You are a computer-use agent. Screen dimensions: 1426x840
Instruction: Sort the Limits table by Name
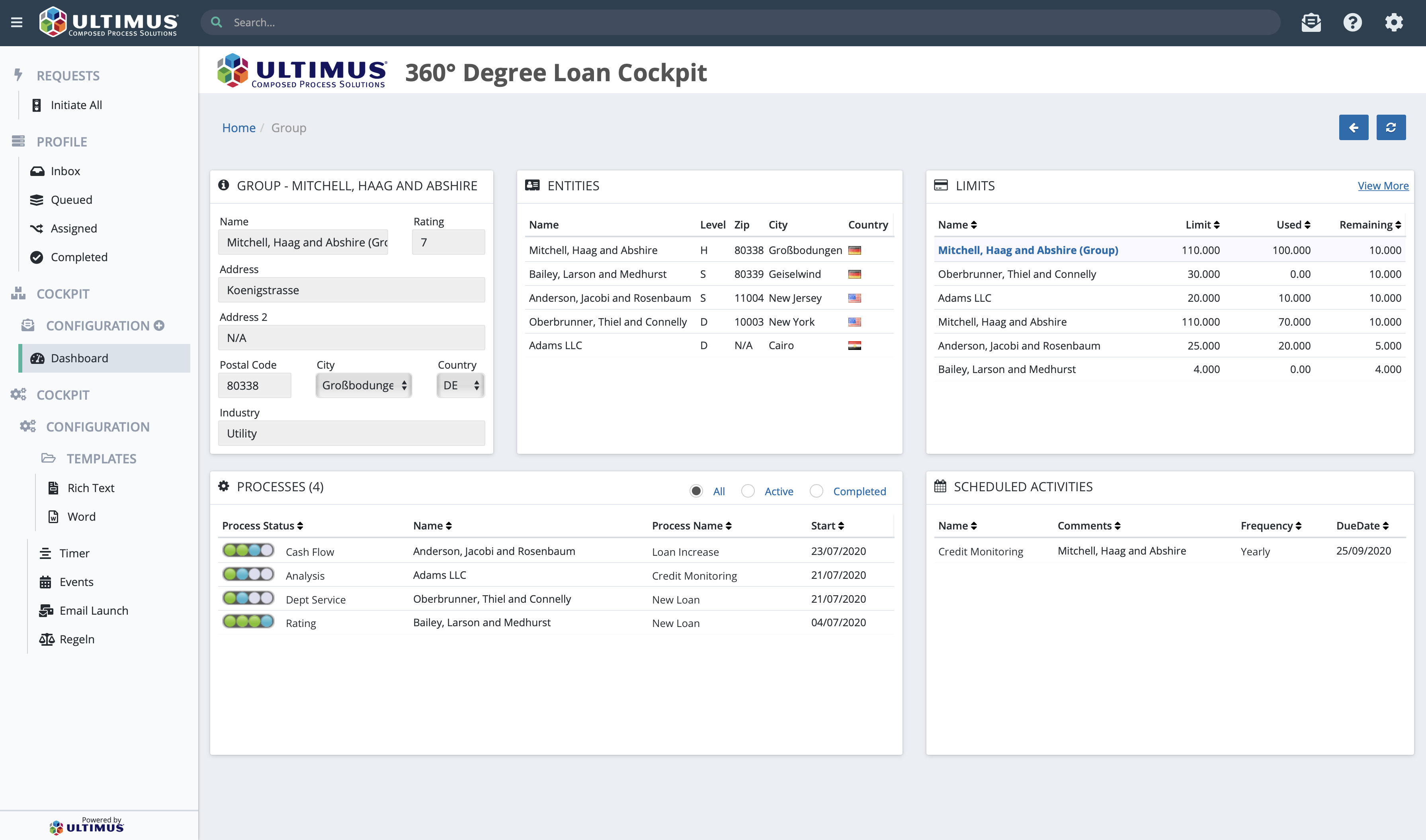[958, 224]
